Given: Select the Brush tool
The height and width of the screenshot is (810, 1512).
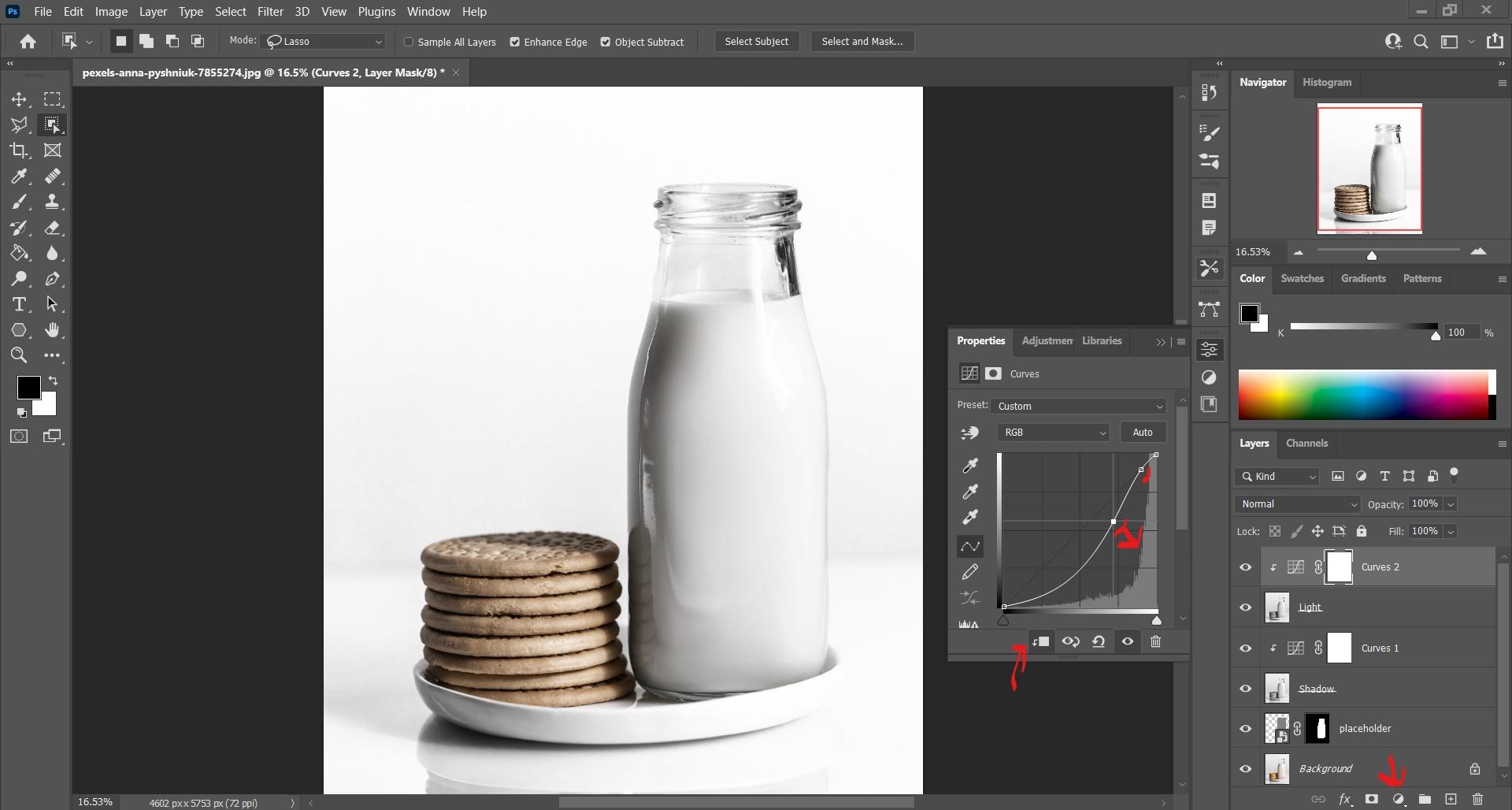Looking at the screenshot, I should tap(19, 202).
